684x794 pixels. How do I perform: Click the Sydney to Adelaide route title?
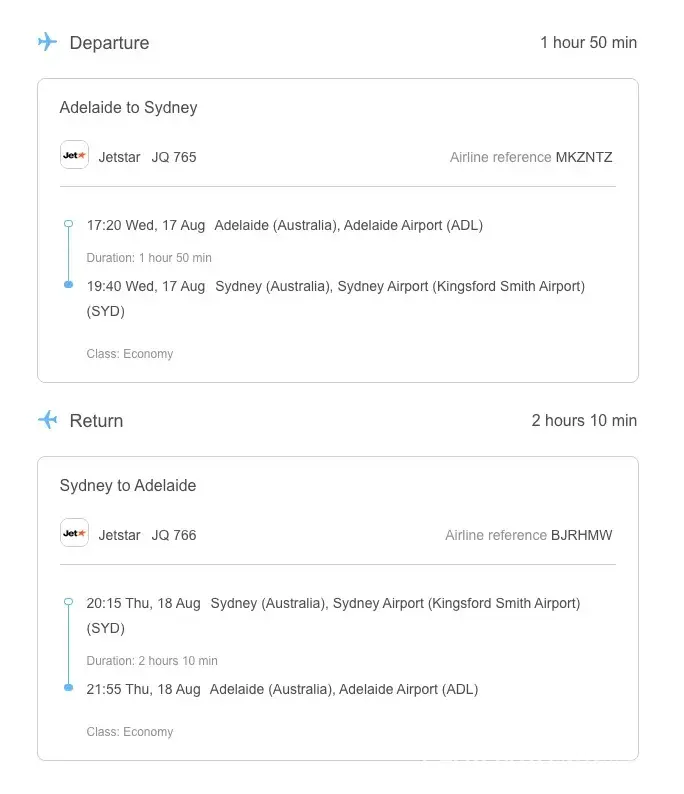128,486
